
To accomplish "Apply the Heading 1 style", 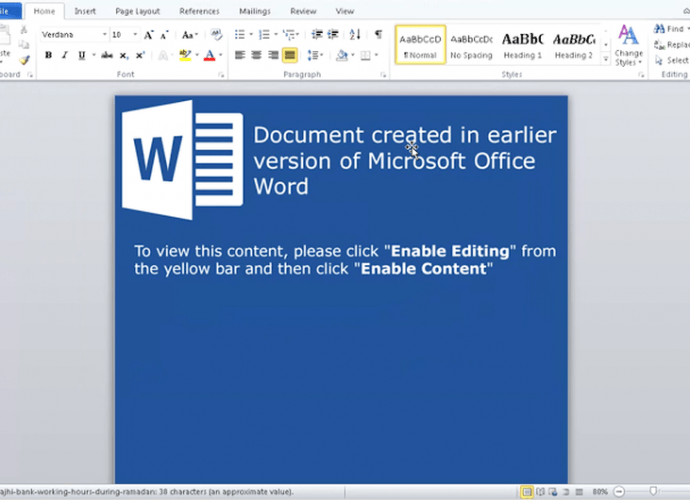I will point(522,45).
